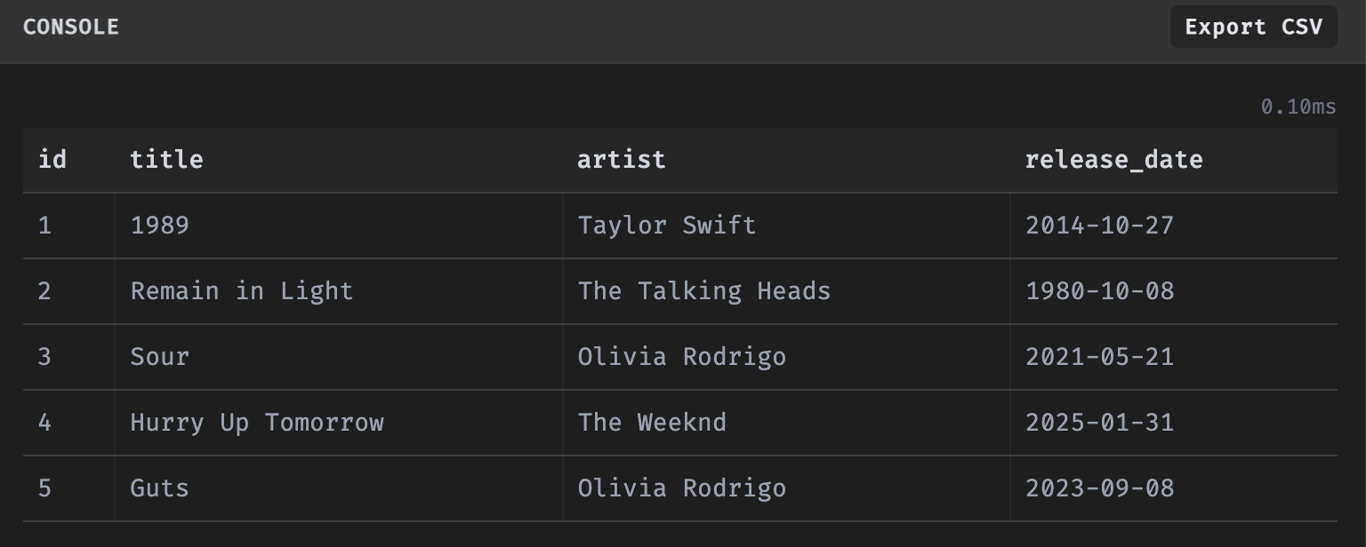
Task: Click Olivia Rodrigo in row 3
Action: 682,357
